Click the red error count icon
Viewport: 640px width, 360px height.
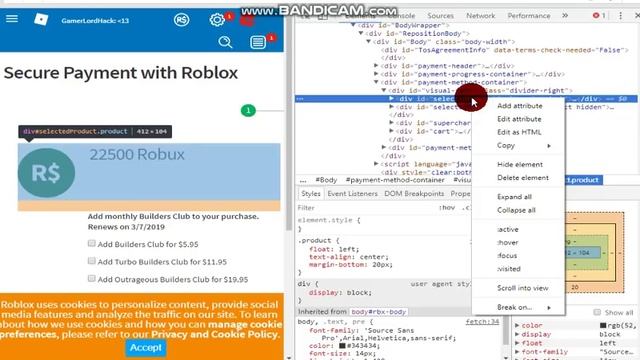click(596, 16)
